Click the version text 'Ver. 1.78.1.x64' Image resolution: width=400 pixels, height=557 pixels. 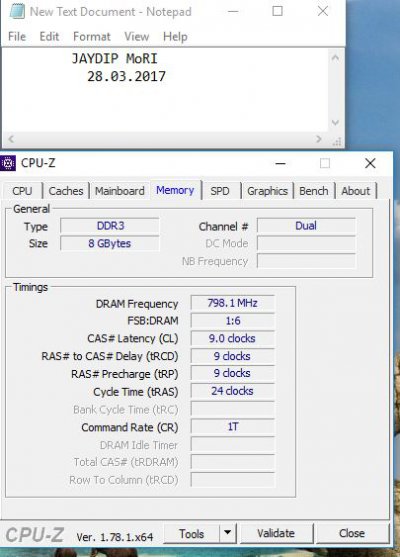(x=114, y=537)
